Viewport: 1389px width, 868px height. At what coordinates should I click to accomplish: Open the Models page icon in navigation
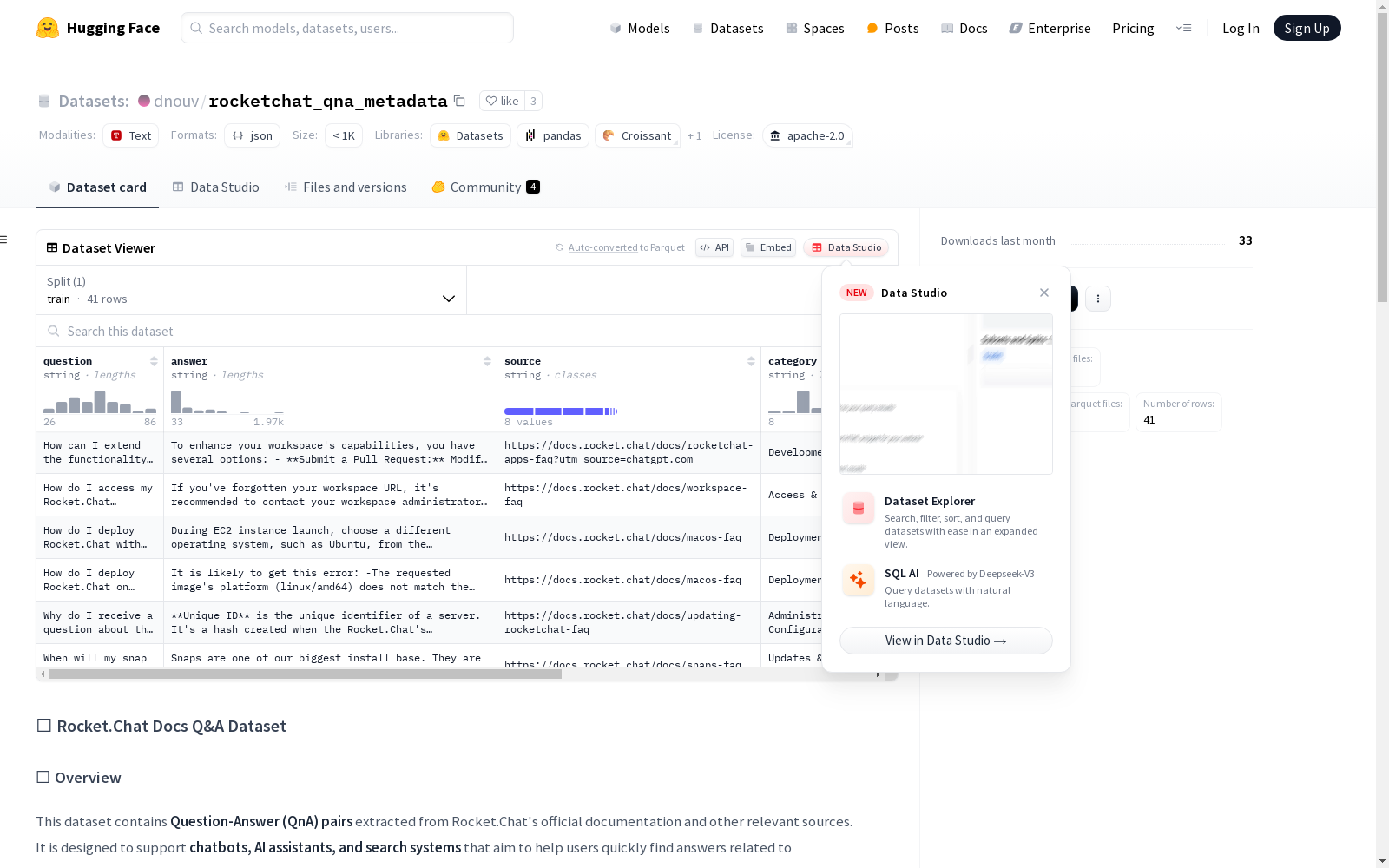(x=616, y=29)
